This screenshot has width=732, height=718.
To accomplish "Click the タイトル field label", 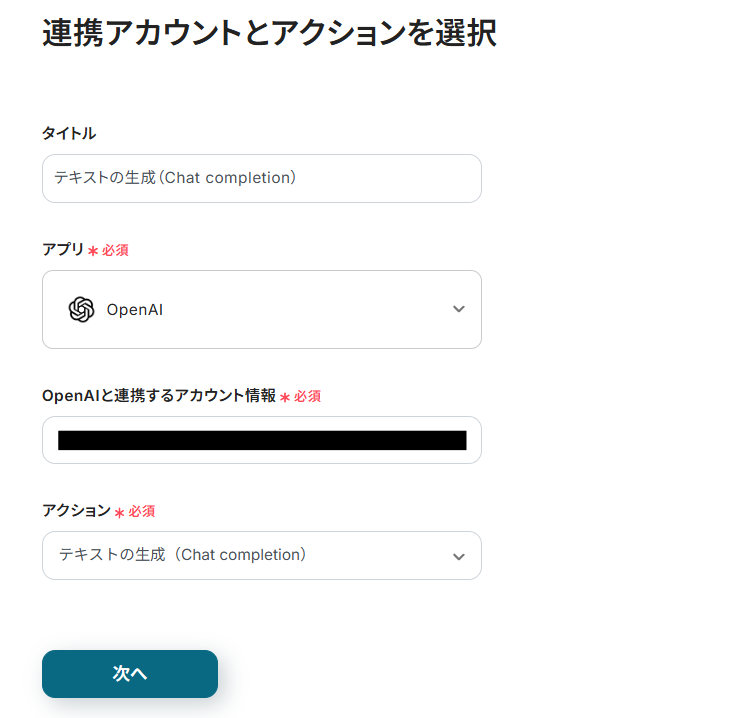I will click(x=69, y=133).
